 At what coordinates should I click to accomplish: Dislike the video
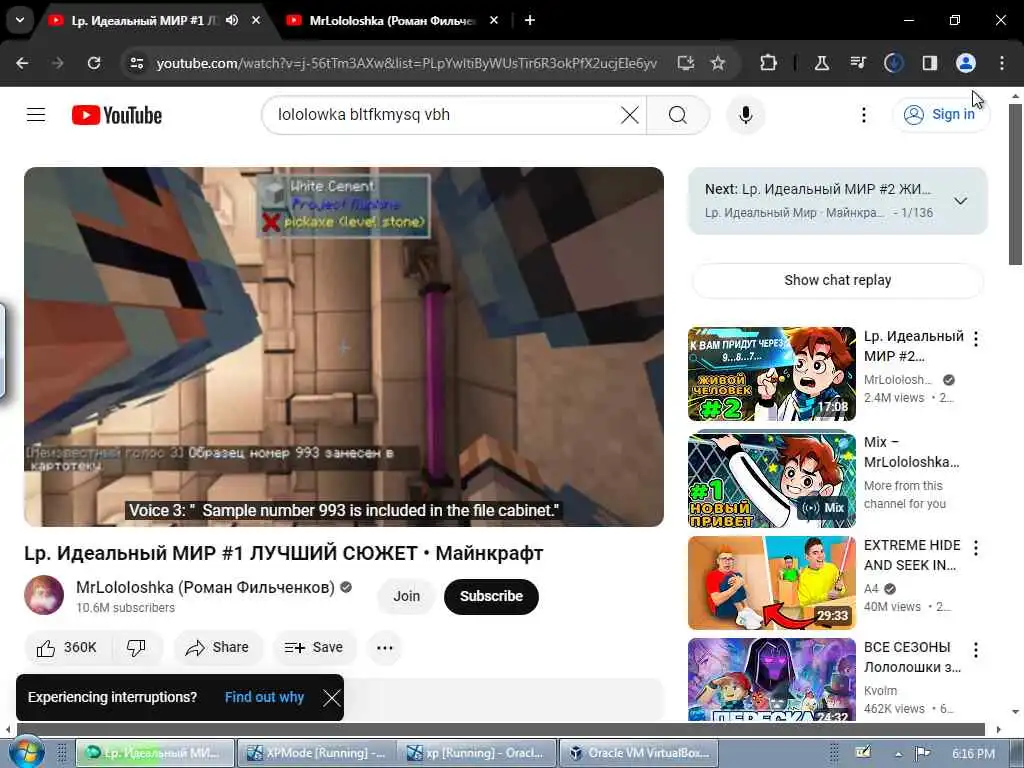coord(136,647)
